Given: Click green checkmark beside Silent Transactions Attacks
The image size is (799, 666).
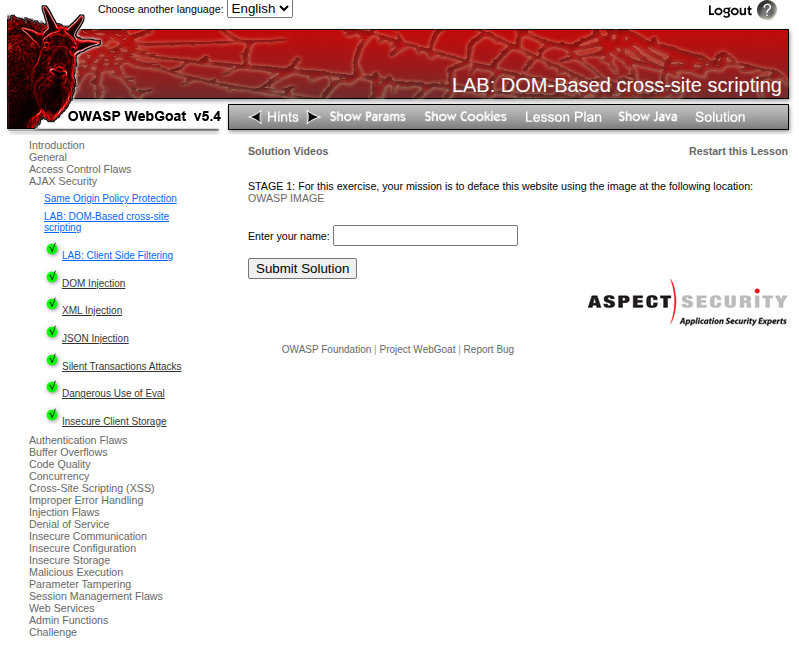Looking at the screenshot, I should [52, 360].
